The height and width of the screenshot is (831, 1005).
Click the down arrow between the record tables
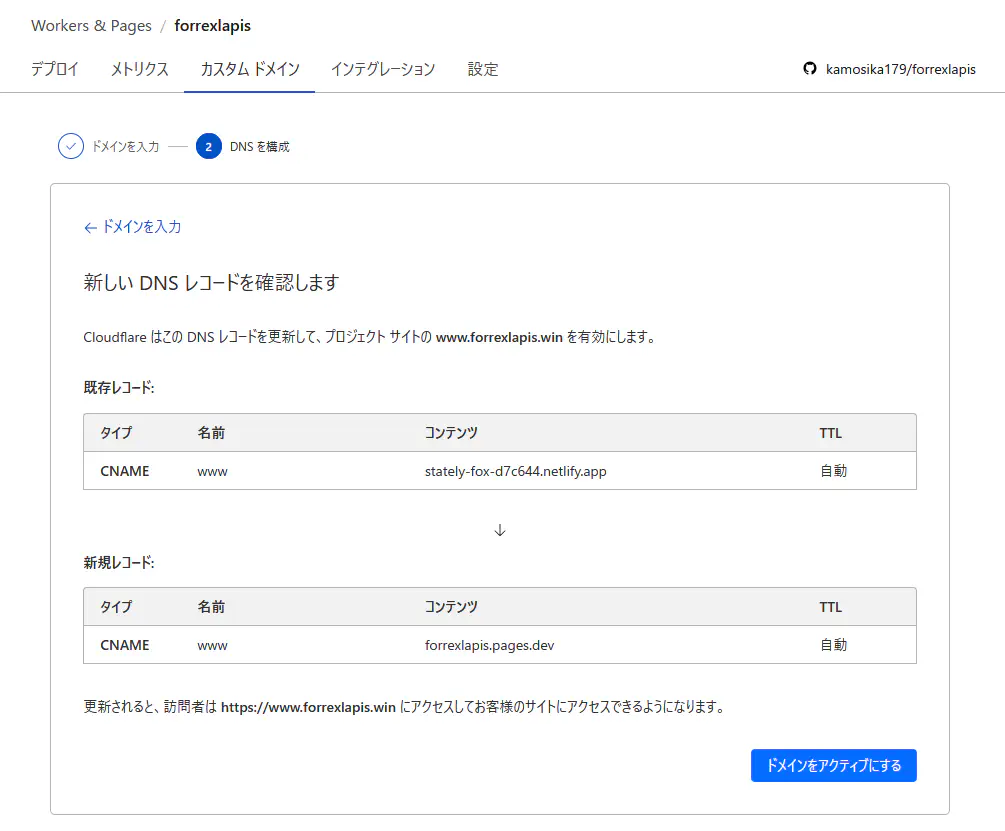click(500, 530)
